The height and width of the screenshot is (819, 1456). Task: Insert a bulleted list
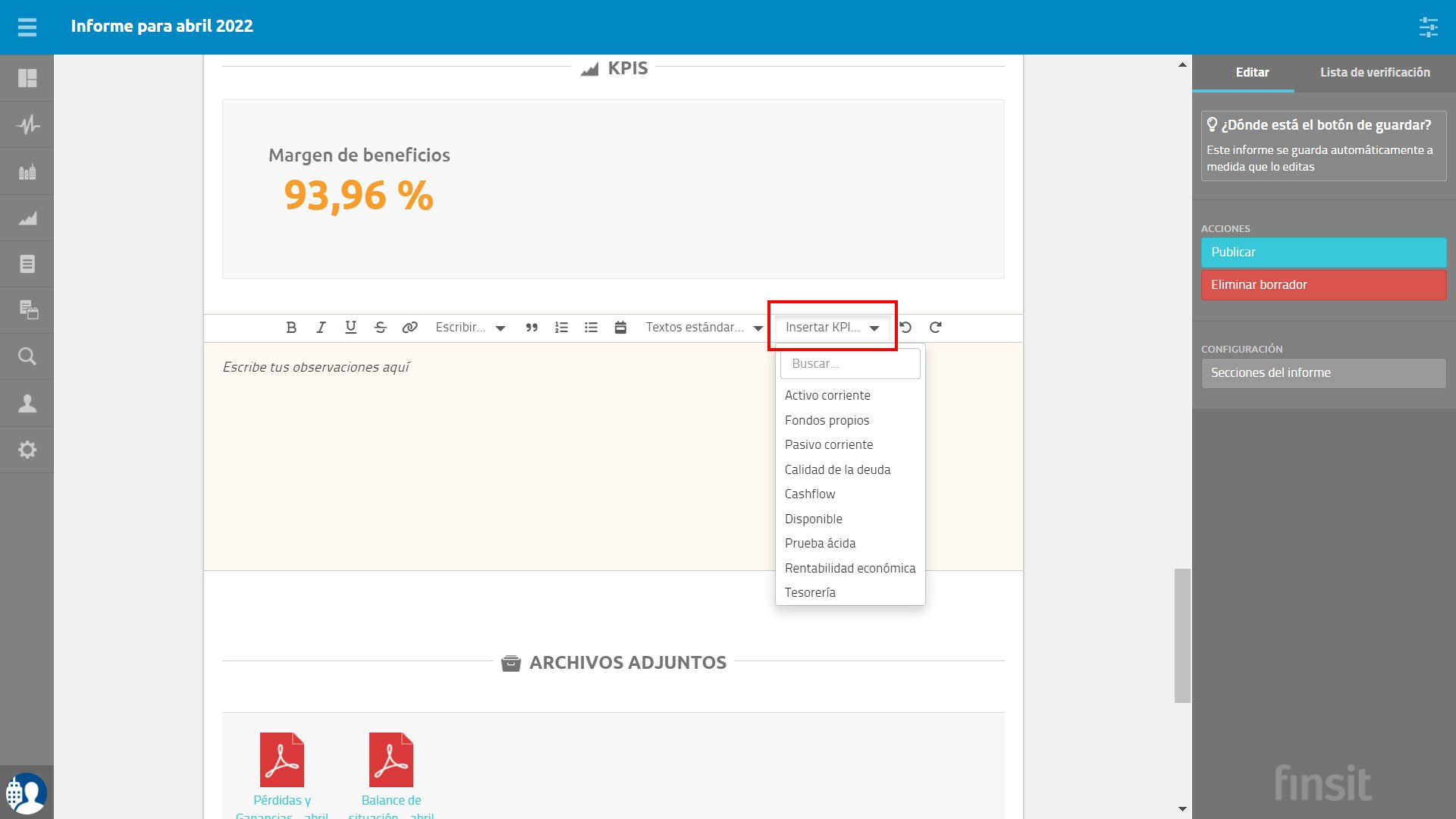coord(591,328)
